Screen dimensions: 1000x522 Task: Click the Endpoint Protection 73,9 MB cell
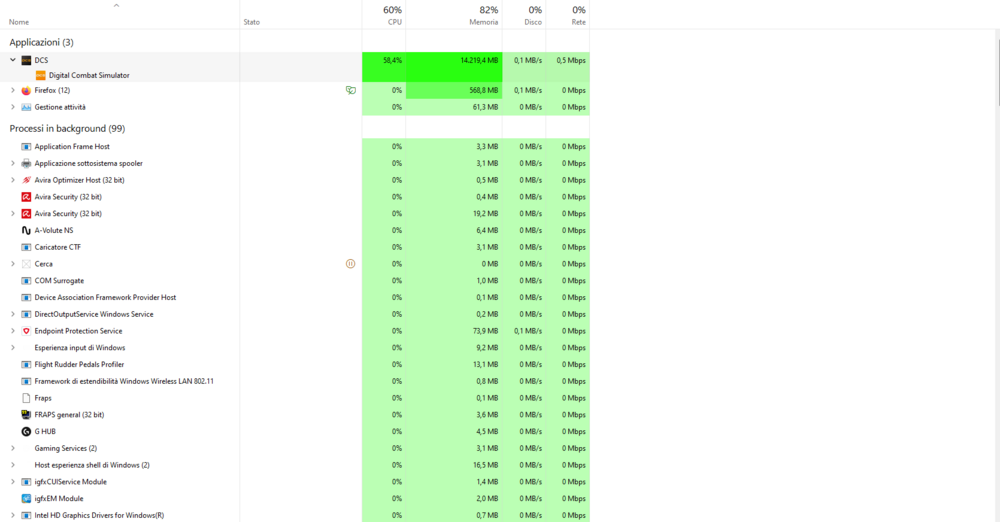(454, 331)
